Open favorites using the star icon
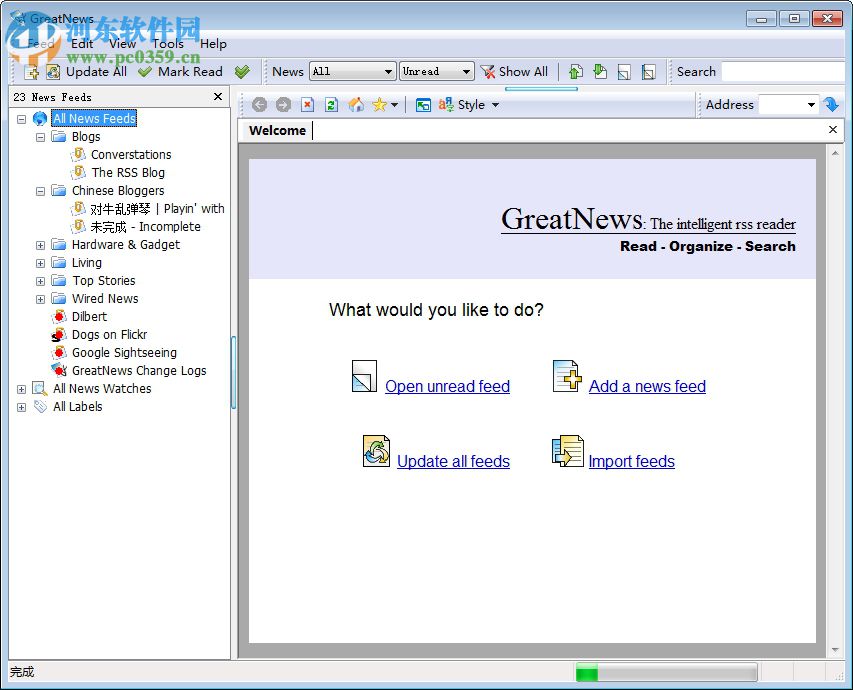Image resolution: width=853 pixels, height=690 pixels. 377,104
